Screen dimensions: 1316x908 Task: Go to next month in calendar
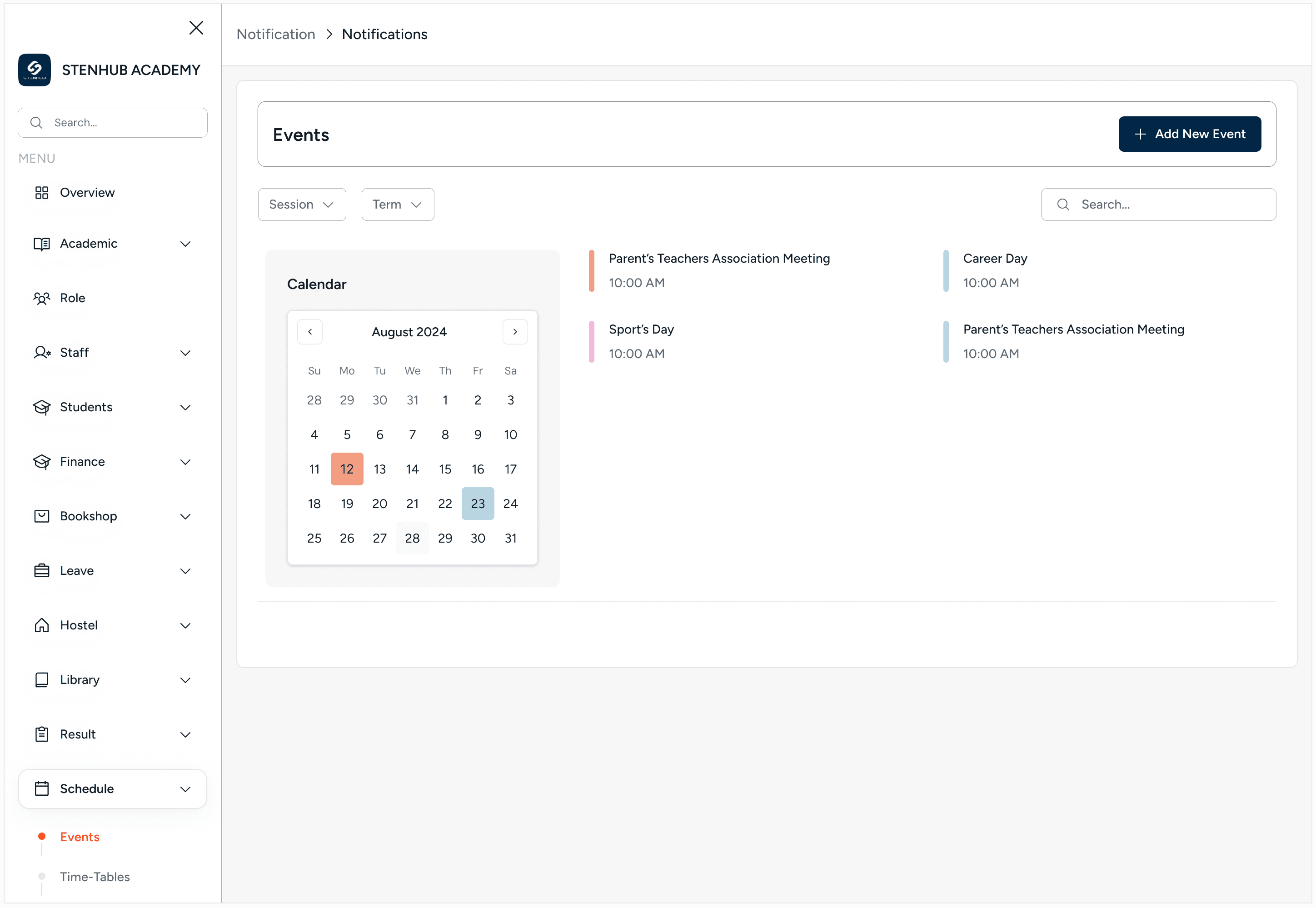tap(515, 332)
